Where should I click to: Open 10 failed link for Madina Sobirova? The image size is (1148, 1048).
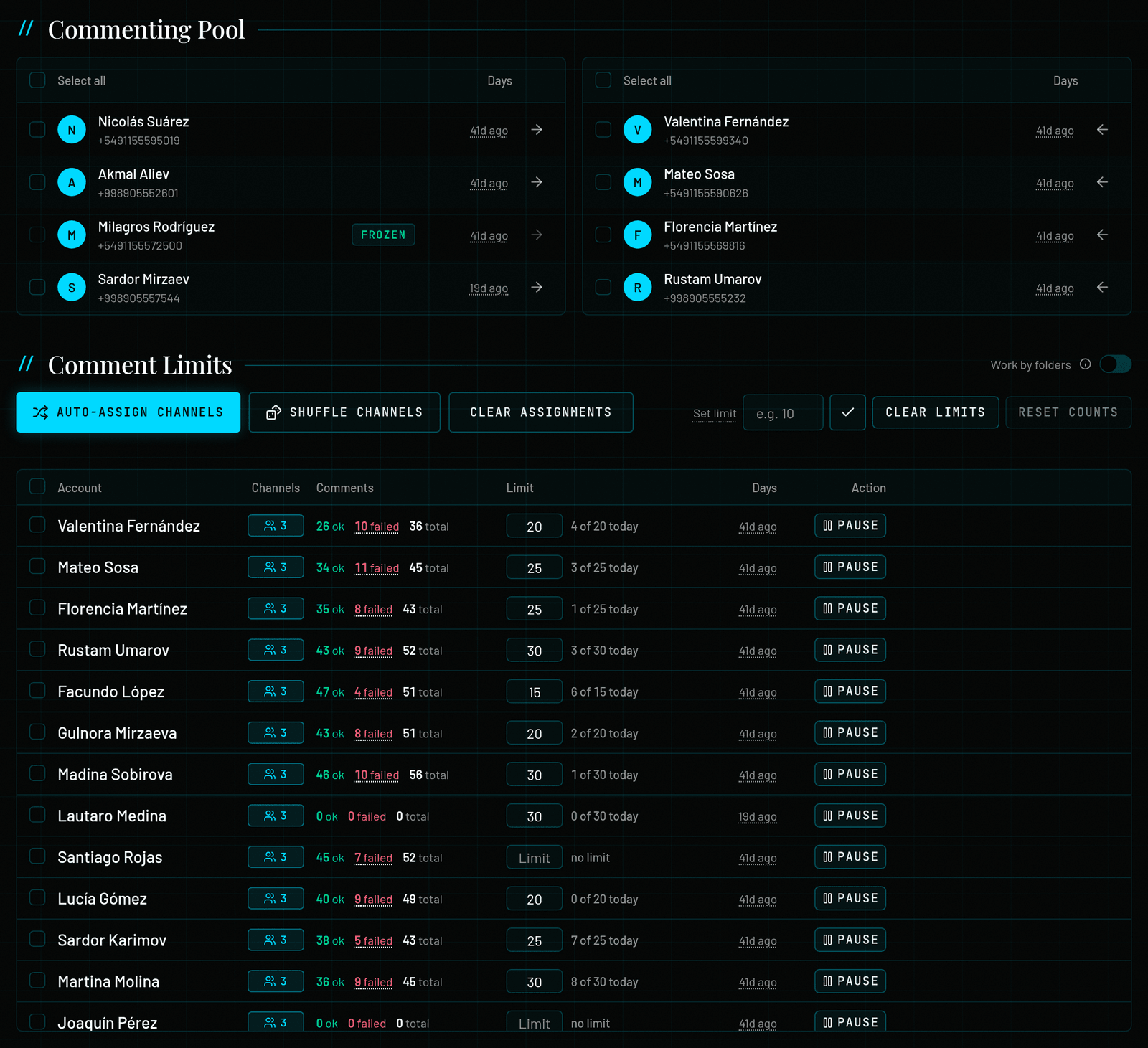(377, 775)
